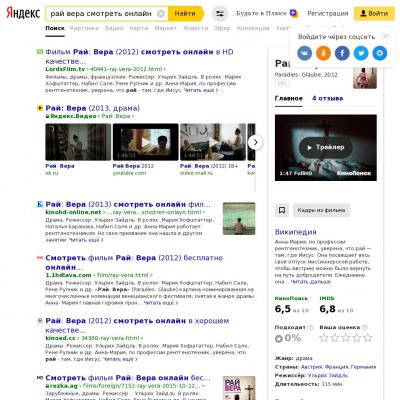Open the Поиск search tab
The image size is (400, 400).
55,28
